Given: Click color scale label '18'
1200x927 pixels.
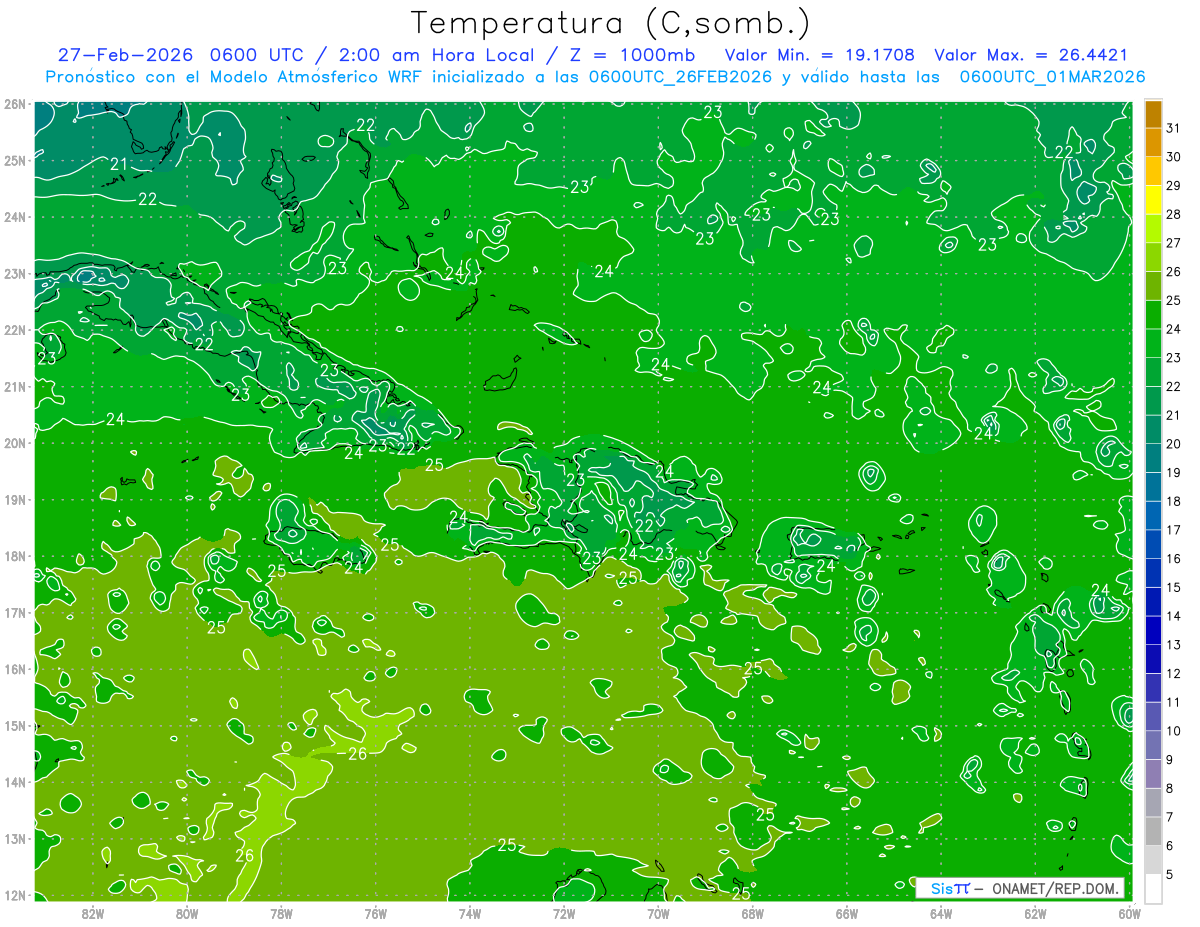Looking at the screenshot, I should click(x=1174, y=501).
